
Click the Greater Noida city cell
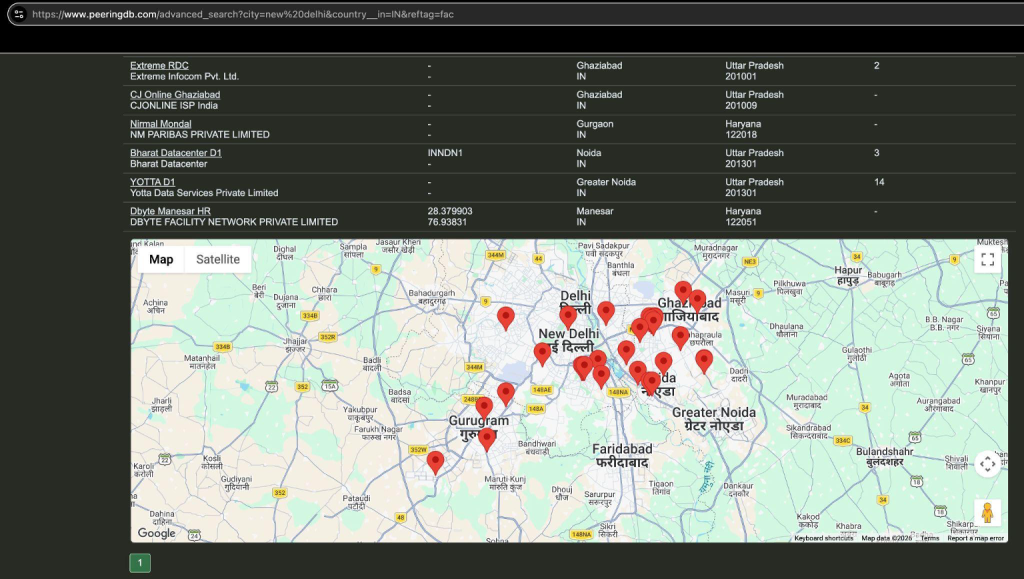(x=606, y=182)
